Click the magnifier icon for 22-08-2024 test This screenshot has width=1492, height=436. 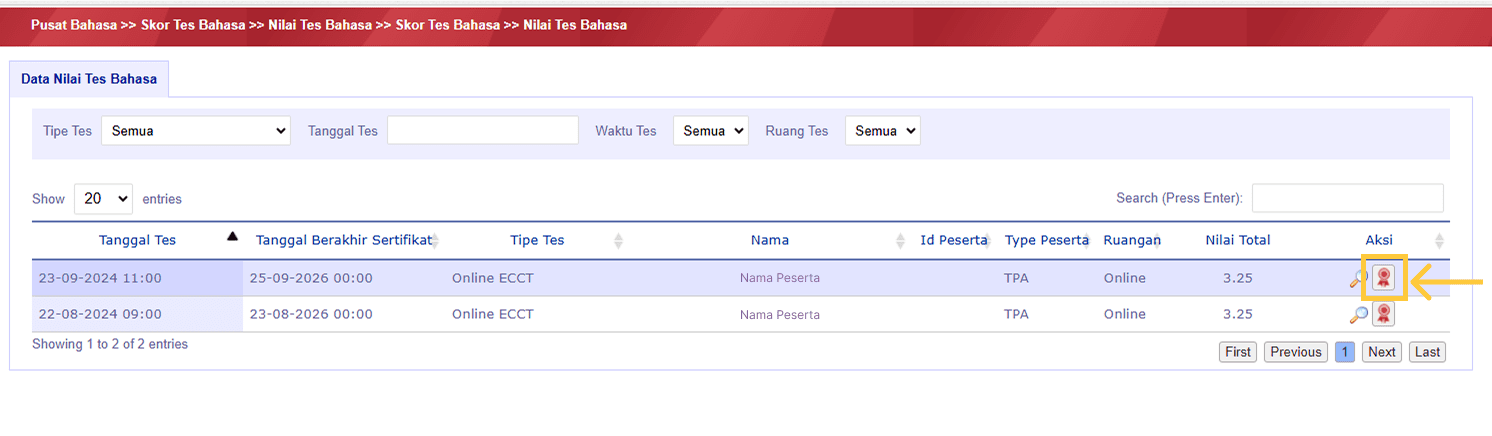pos(1358,315)
